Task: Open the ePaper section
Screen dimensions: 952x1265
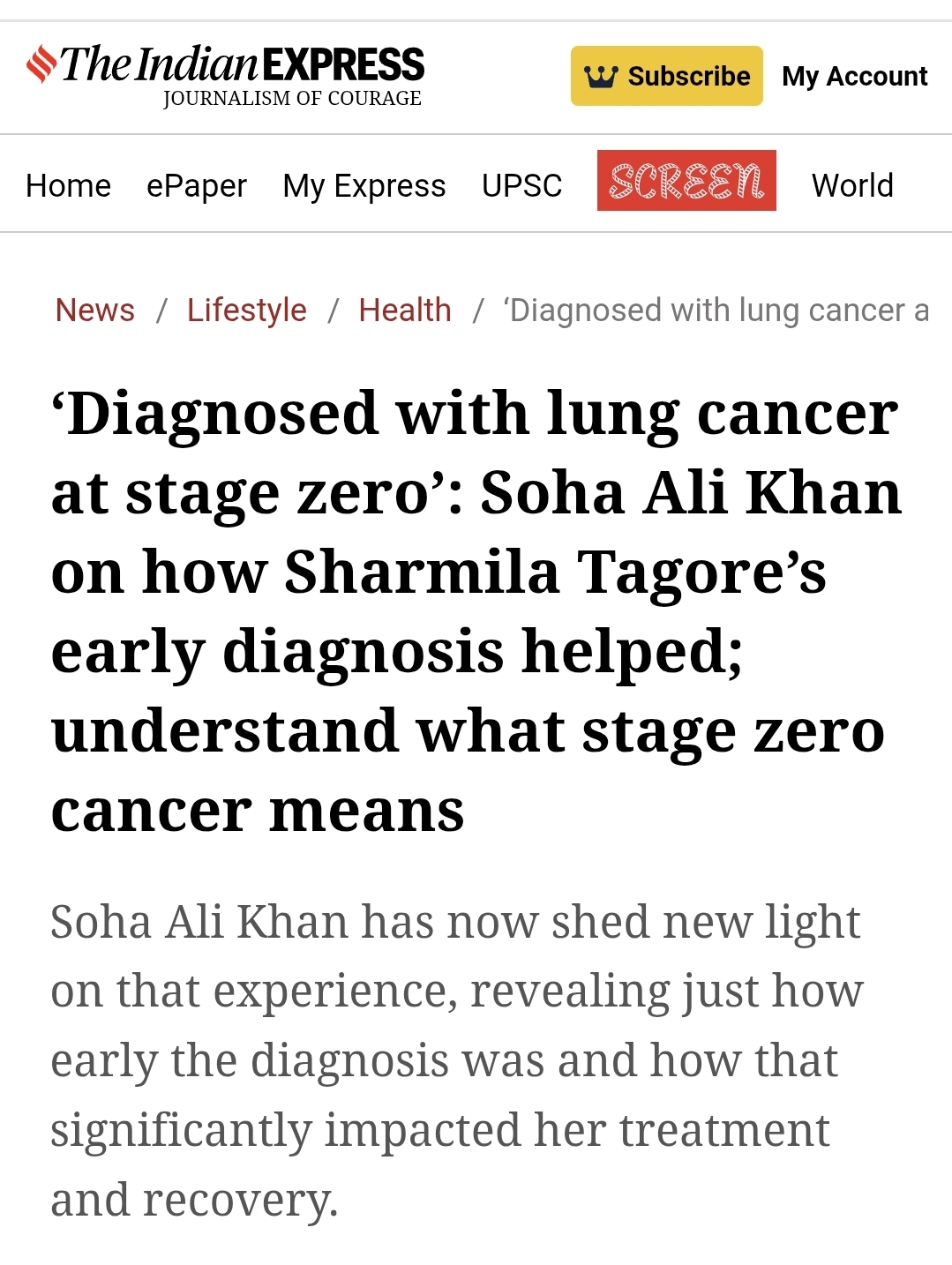Action: click(x=196, y=186)
